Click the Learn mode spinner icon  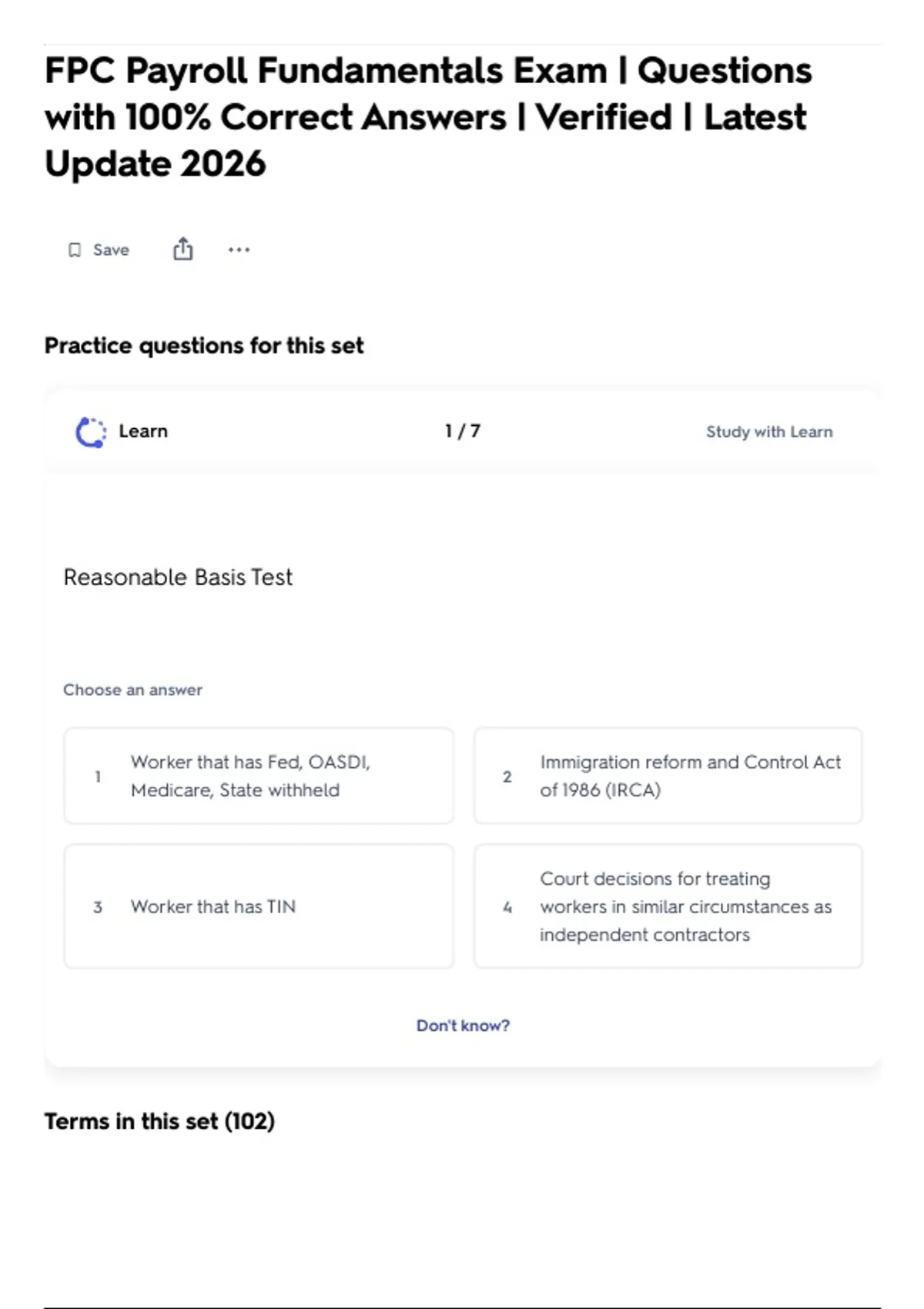coord(91,432)
